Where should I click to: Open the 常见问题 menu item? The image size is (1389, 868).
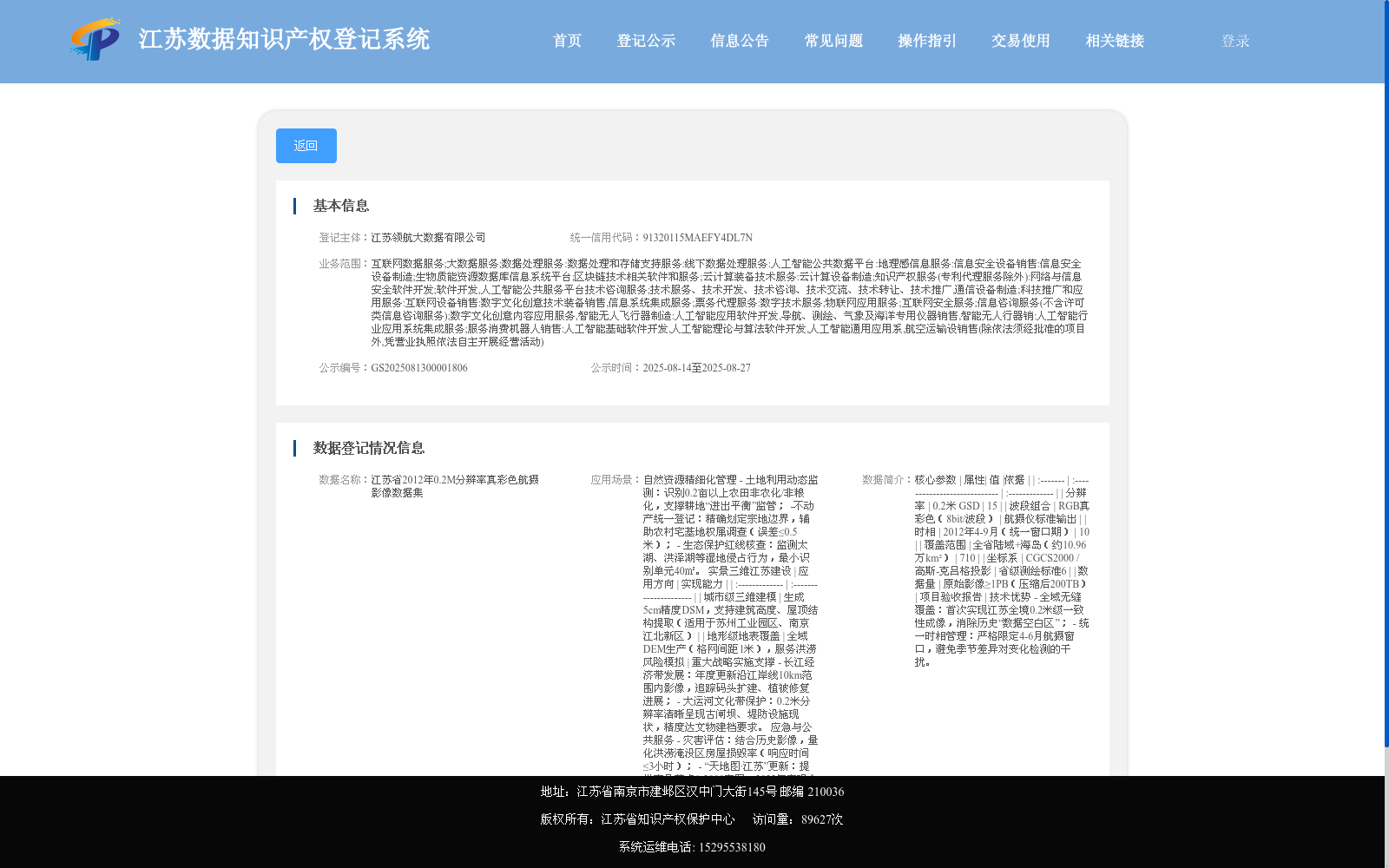834,41
